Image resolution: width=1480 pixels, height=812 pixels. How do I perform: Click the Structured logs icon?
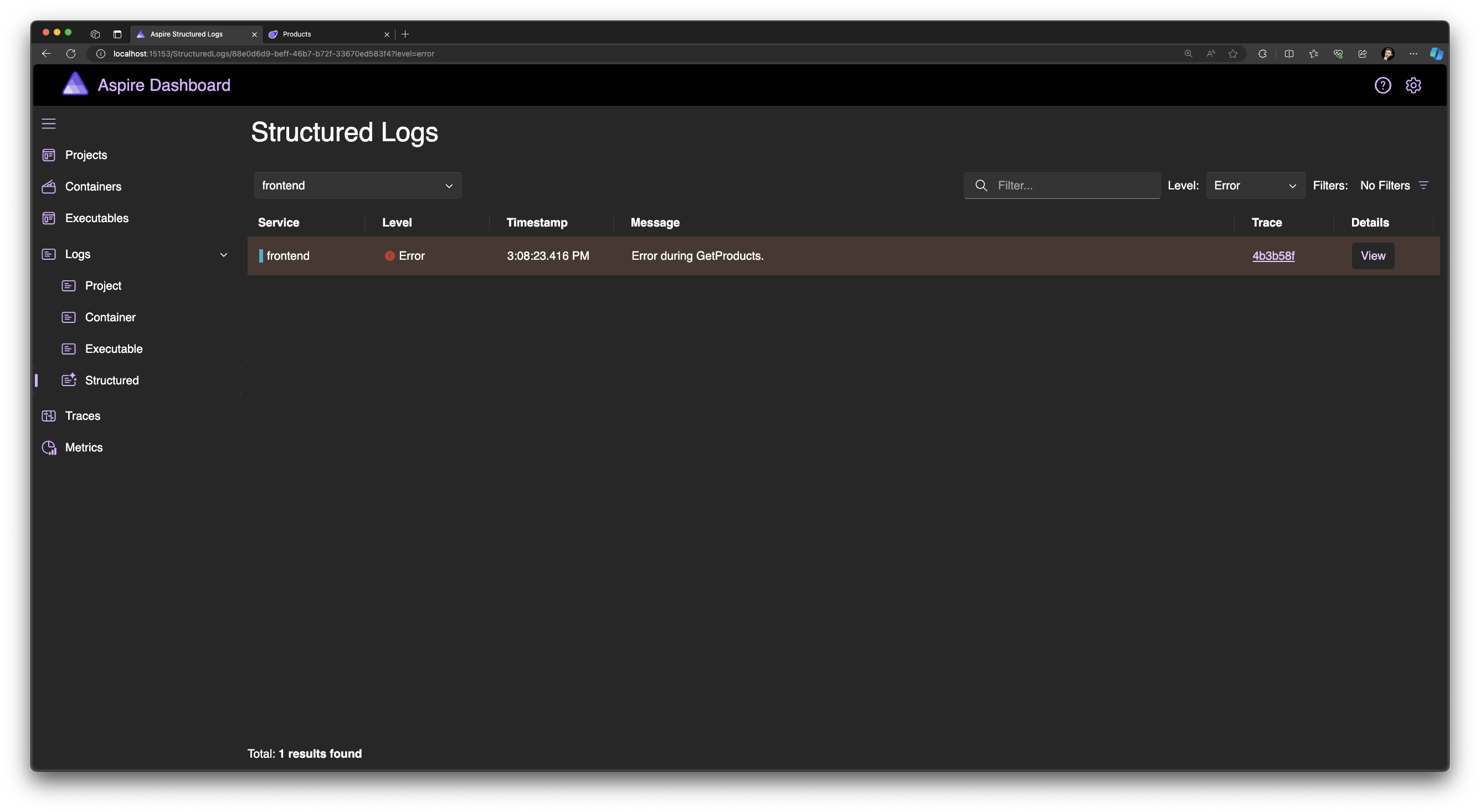(x=69, y=380)
